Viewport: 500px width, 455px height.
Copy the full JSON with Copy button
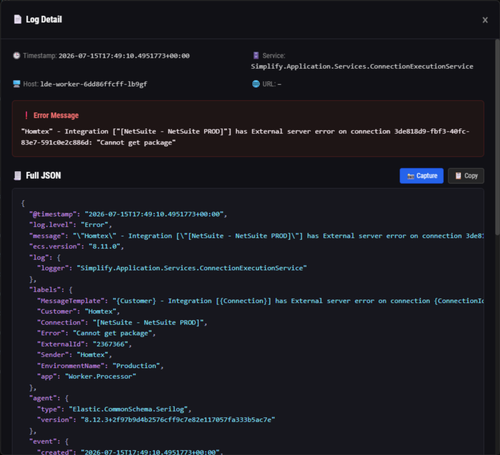point(466,176)
